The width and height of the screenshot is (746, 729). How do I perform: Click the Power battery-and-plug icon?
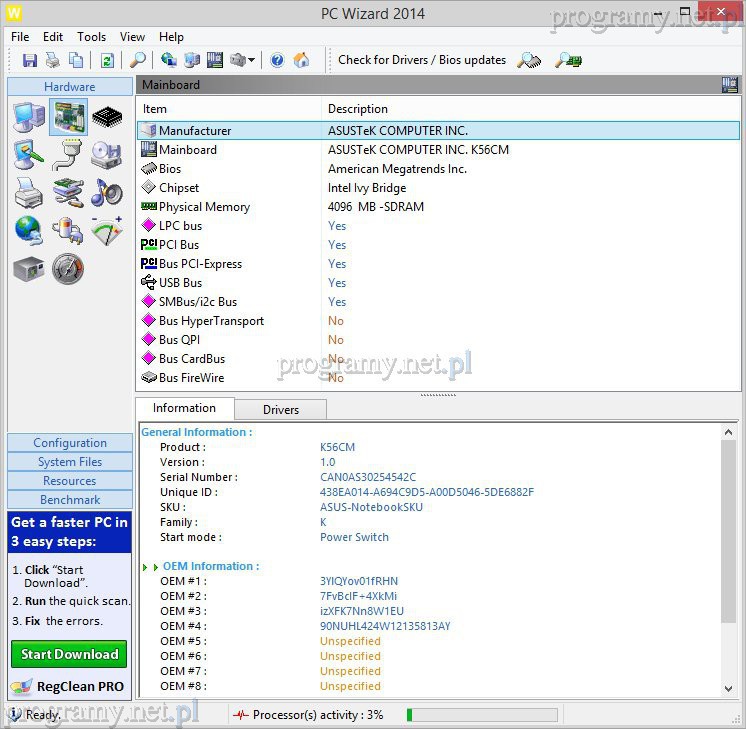68,230
